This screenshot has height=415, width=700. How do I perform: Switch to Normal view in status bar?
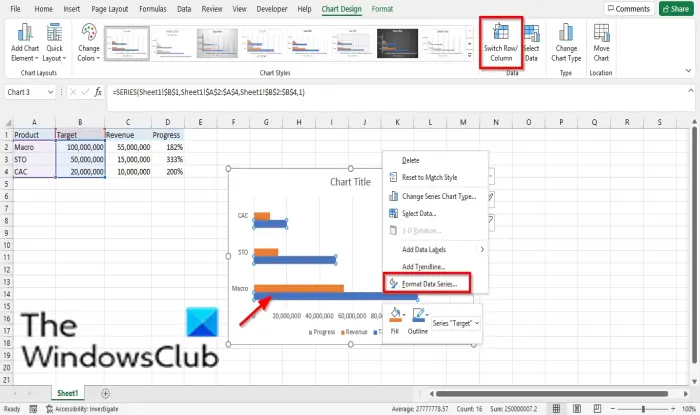(556, 409)
